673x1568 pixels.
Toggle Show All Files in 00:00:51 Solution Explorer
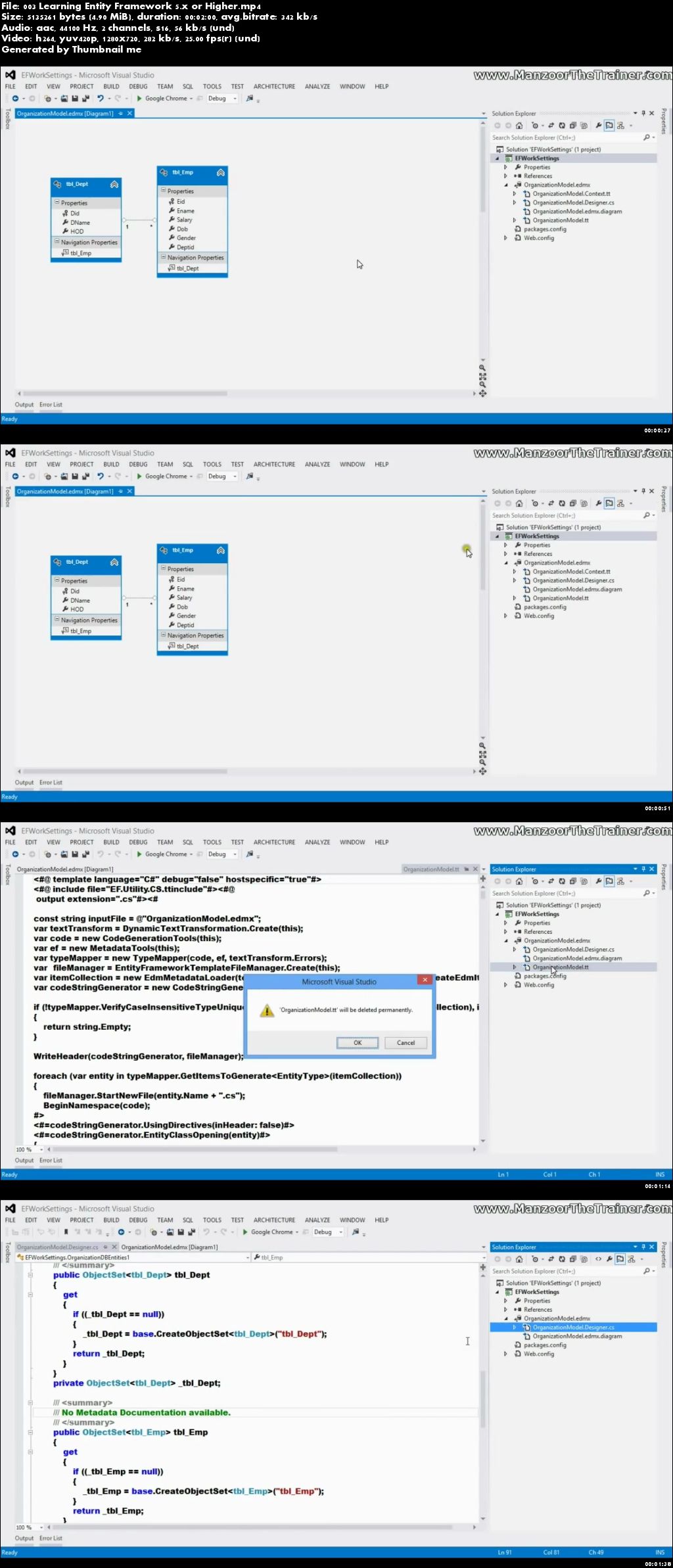coord(584,503)
